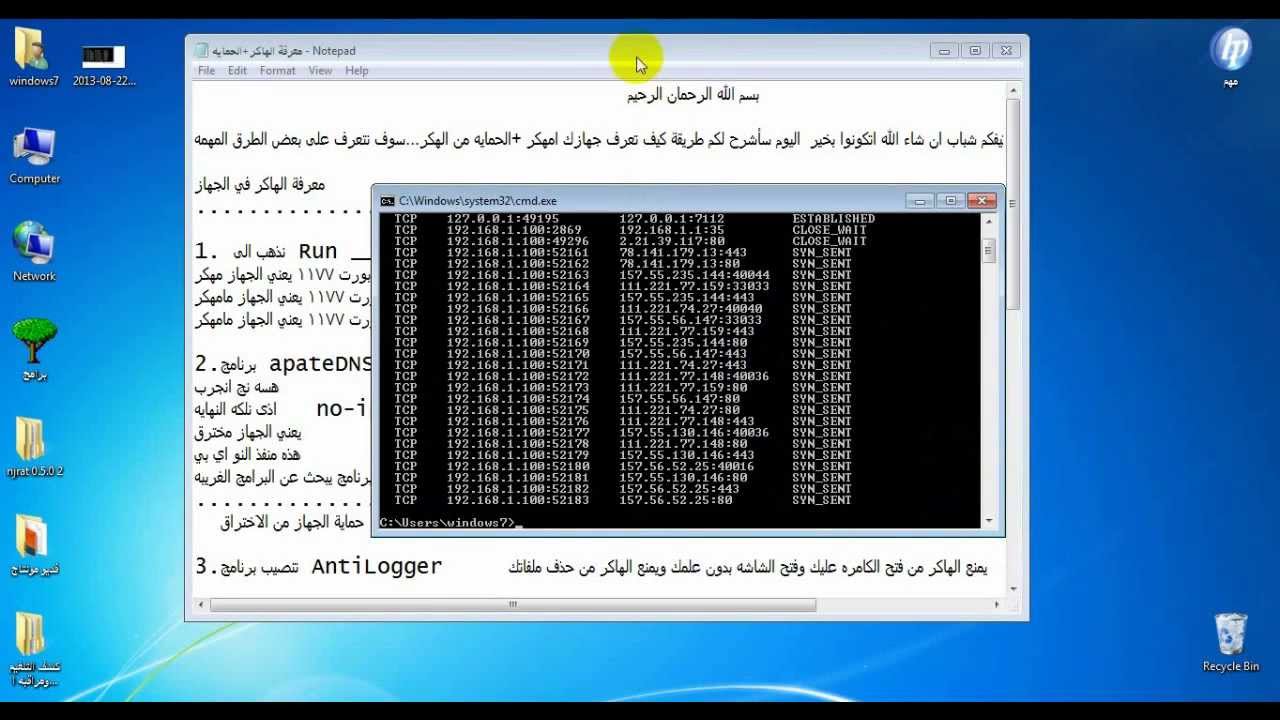The width and height of the screenshot is (1280, 720).
Task: Click Notepad horizontal scrollbar left arrow
Action: click(203, 604)
